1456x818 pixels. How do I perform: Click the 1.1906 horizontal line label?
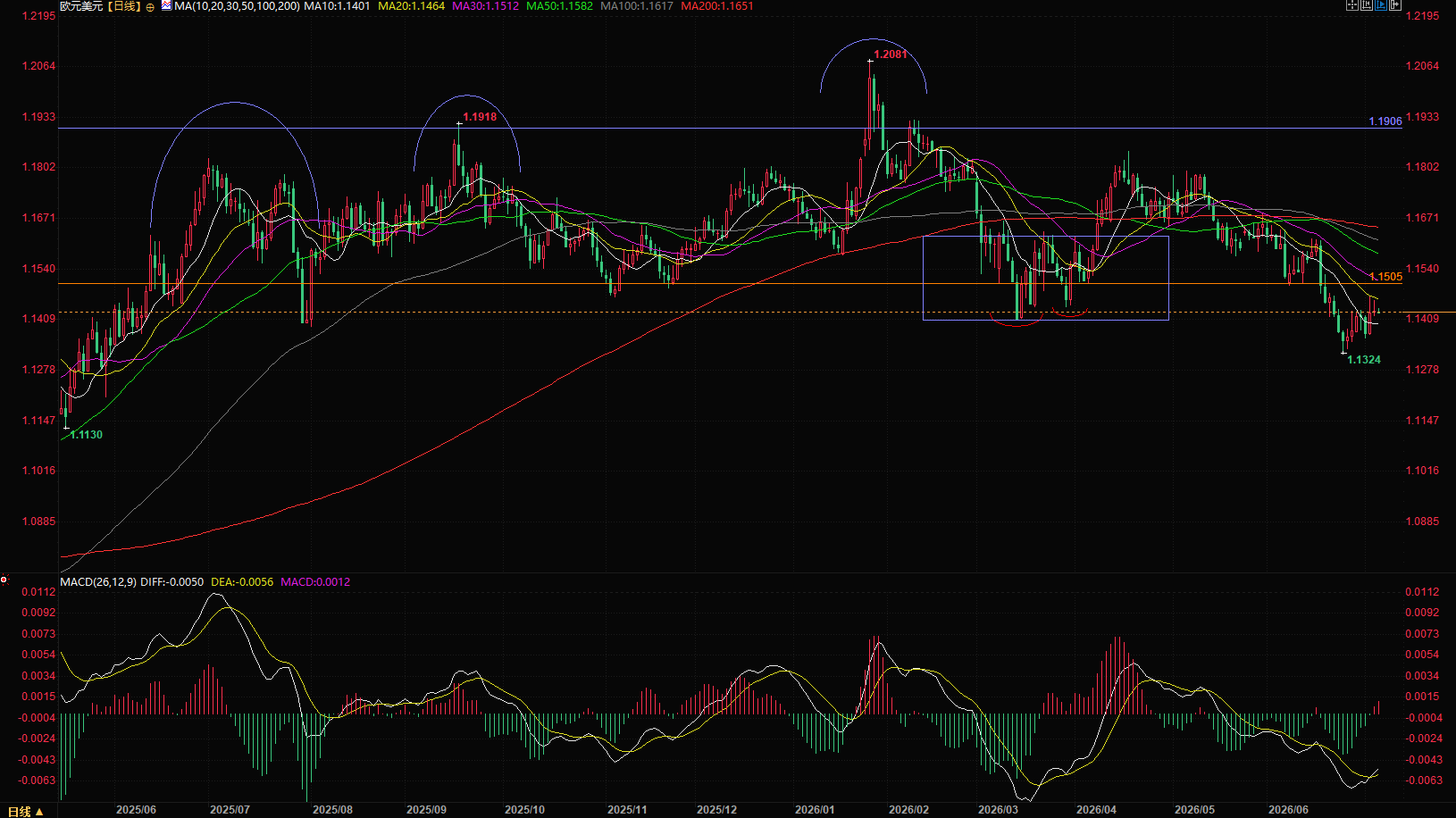[1385, 121]
